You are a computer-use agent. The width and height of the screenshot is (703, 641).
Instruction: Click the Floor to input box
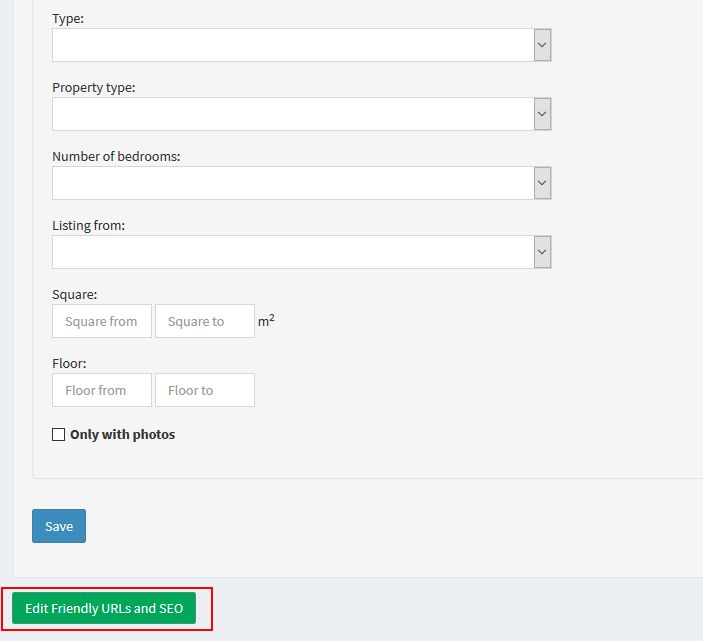click(x=204, y=390)
